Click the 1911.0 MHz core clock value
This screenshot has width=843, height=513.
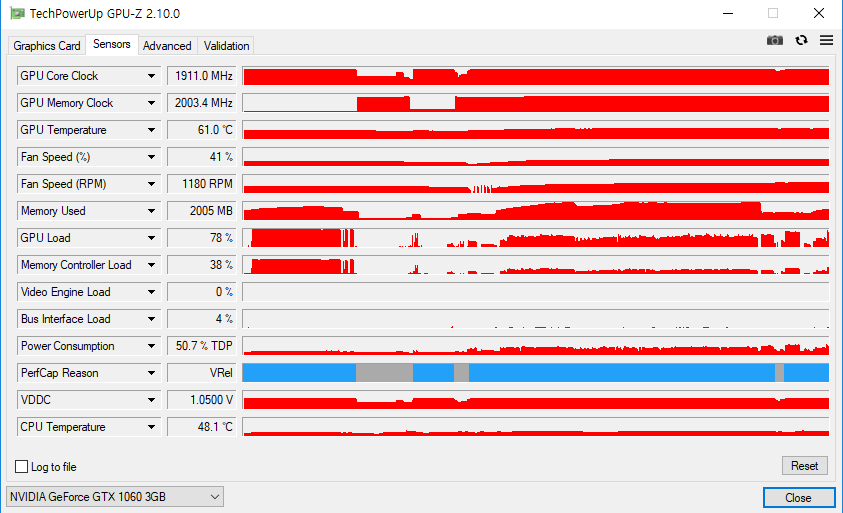202,76
